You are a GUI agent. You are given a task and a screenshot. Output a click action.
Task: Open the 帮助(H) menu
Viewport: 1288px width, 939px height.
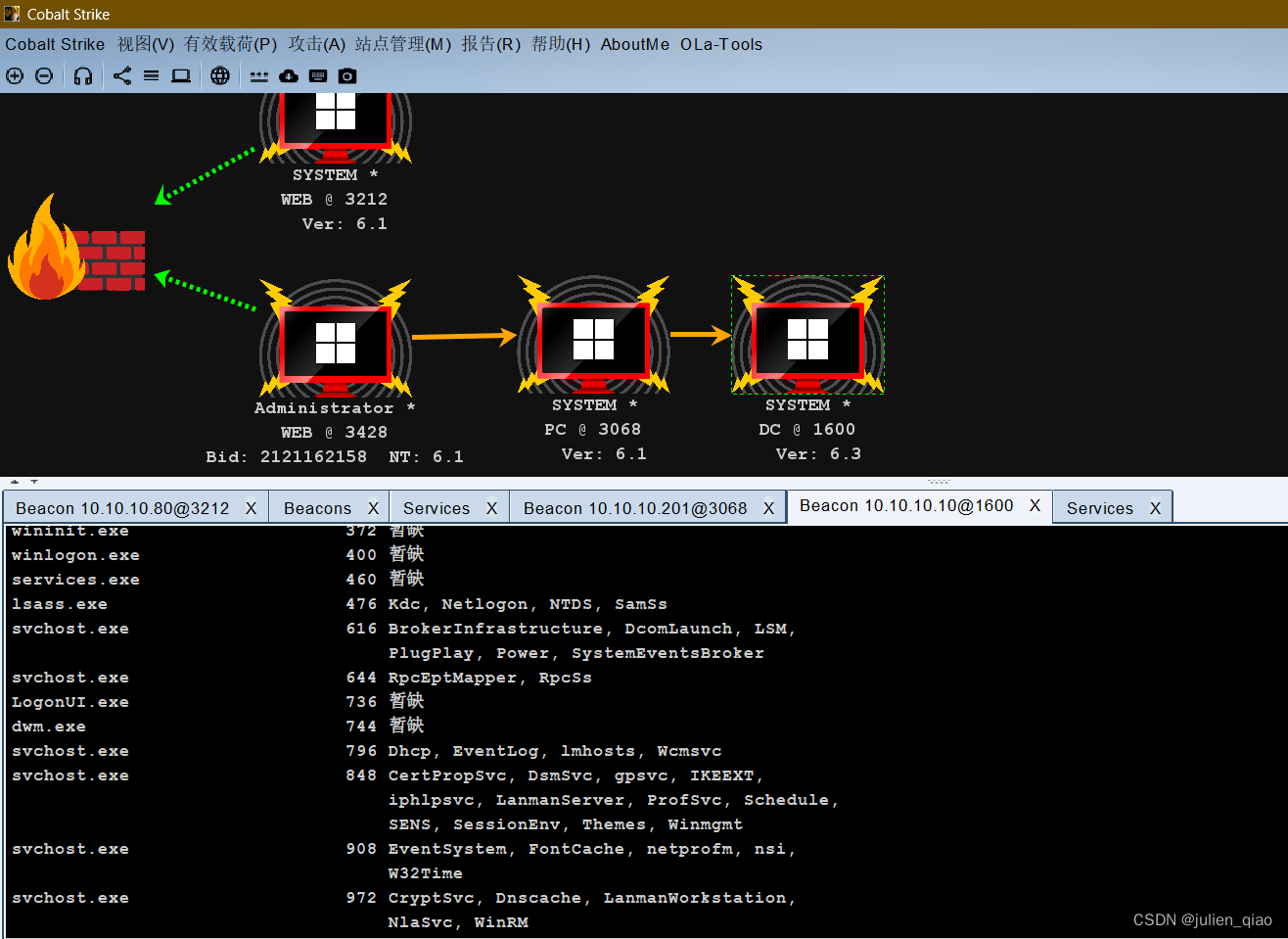pyautogui.click(x=561, y=44)
